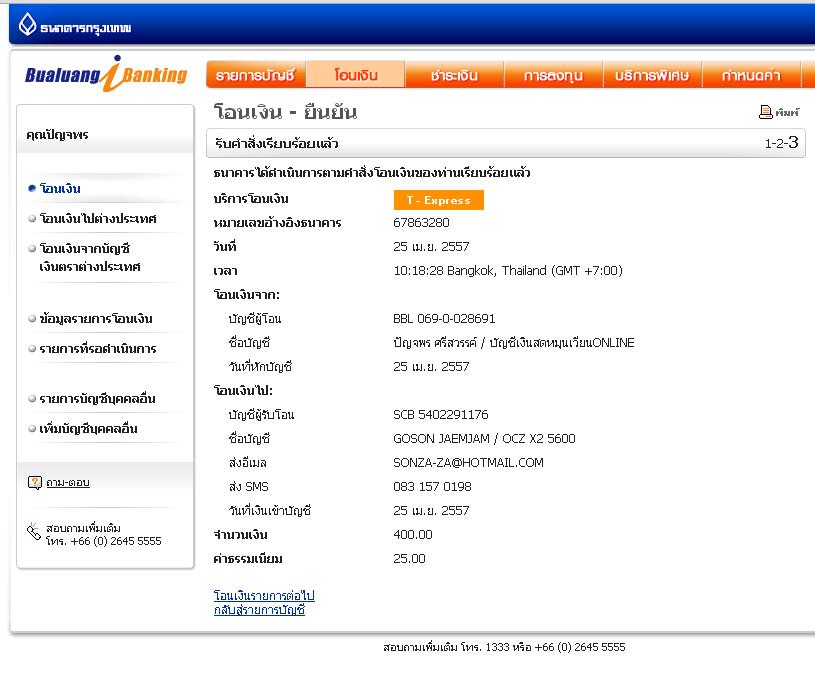Switch to the การลงทุน tab

click(553, 75)
